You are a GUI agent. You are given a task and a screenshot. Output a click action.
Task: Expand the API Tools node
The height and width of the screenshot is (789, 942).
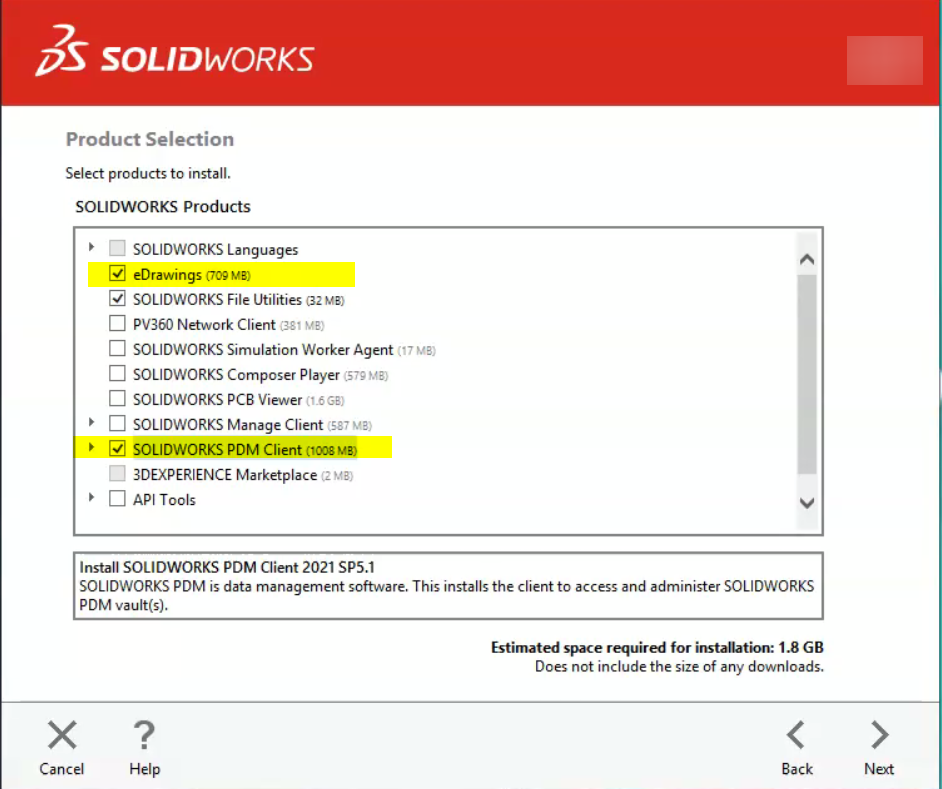point(91,498)
